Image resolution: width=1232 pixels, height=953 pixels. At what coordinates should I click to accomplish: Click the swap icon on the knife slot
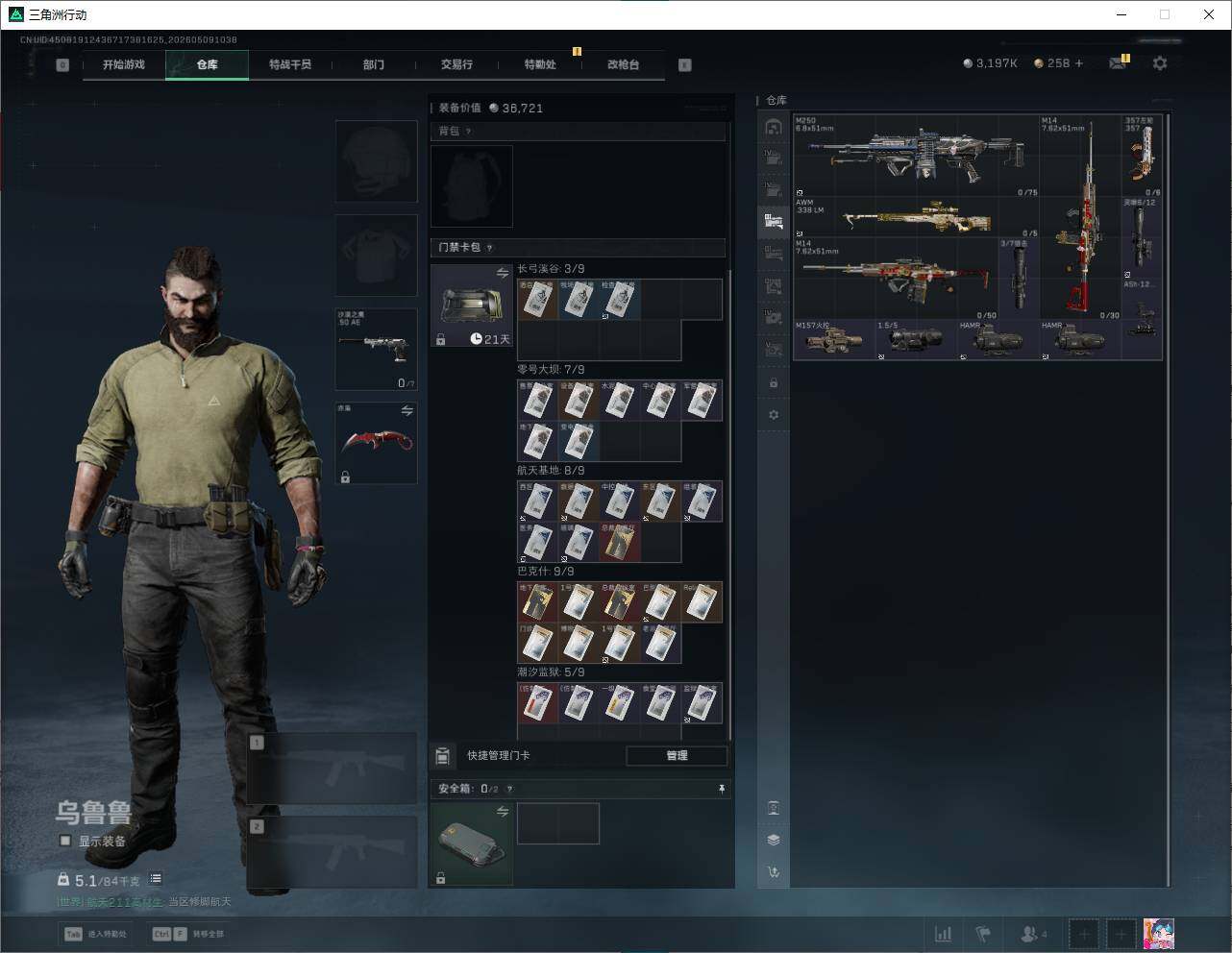(407, 411)
